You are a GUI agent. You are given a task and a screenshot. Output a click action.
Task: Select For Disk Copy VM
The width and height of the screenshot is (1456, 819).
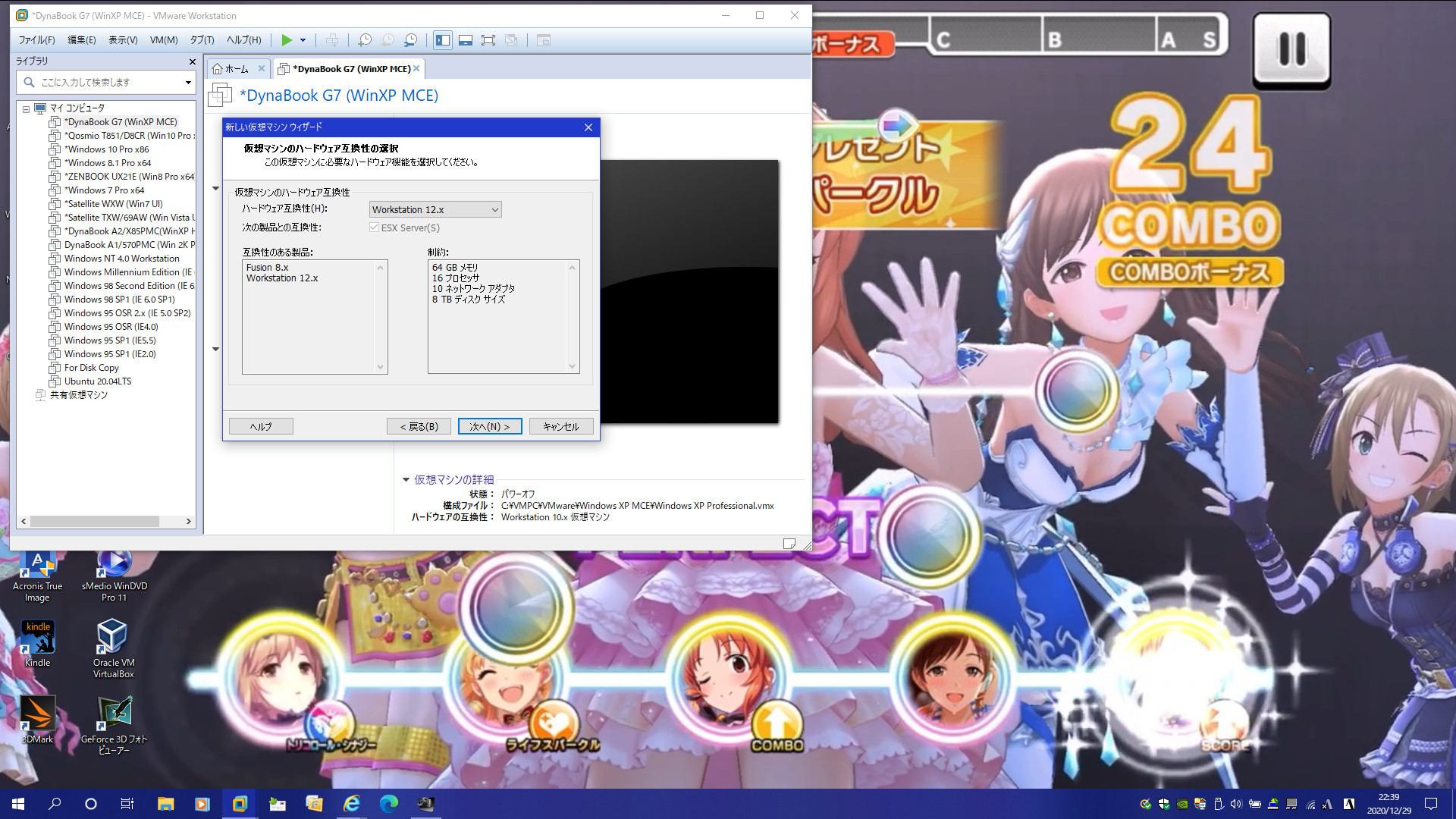[91, 368]
